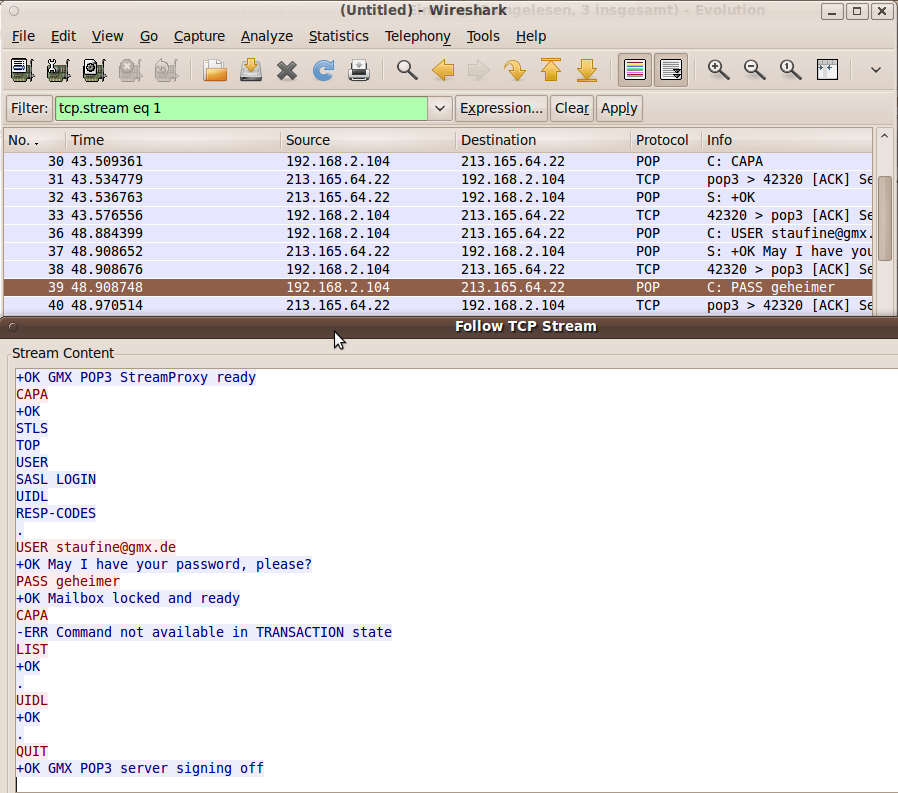Open a capture file with the folder icon

[214, 70]
